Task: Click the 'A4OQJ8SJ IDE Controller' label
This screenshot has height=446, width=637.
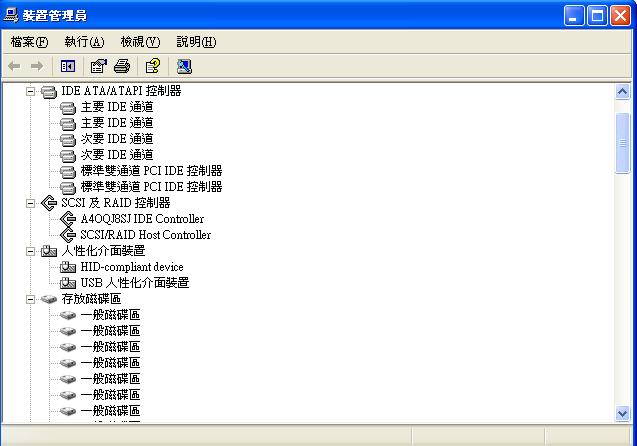Action: (142, 219)
